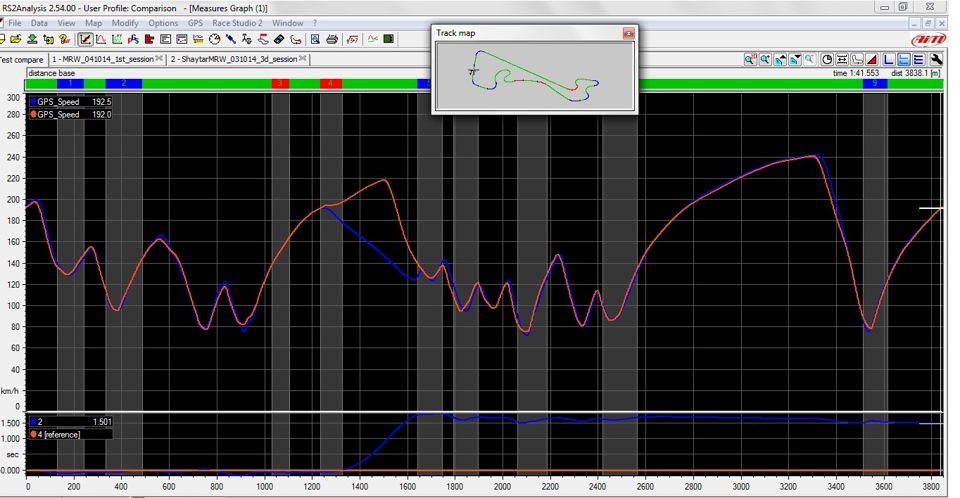Screen dimensions: 960x498
Task: Open the File menu
Action: tap(15, 23)
